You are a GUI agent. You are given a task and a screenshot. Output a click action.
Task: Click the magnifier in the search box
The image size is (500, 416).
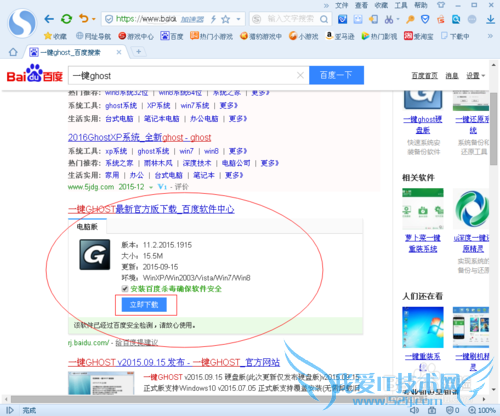pos(324,19)
